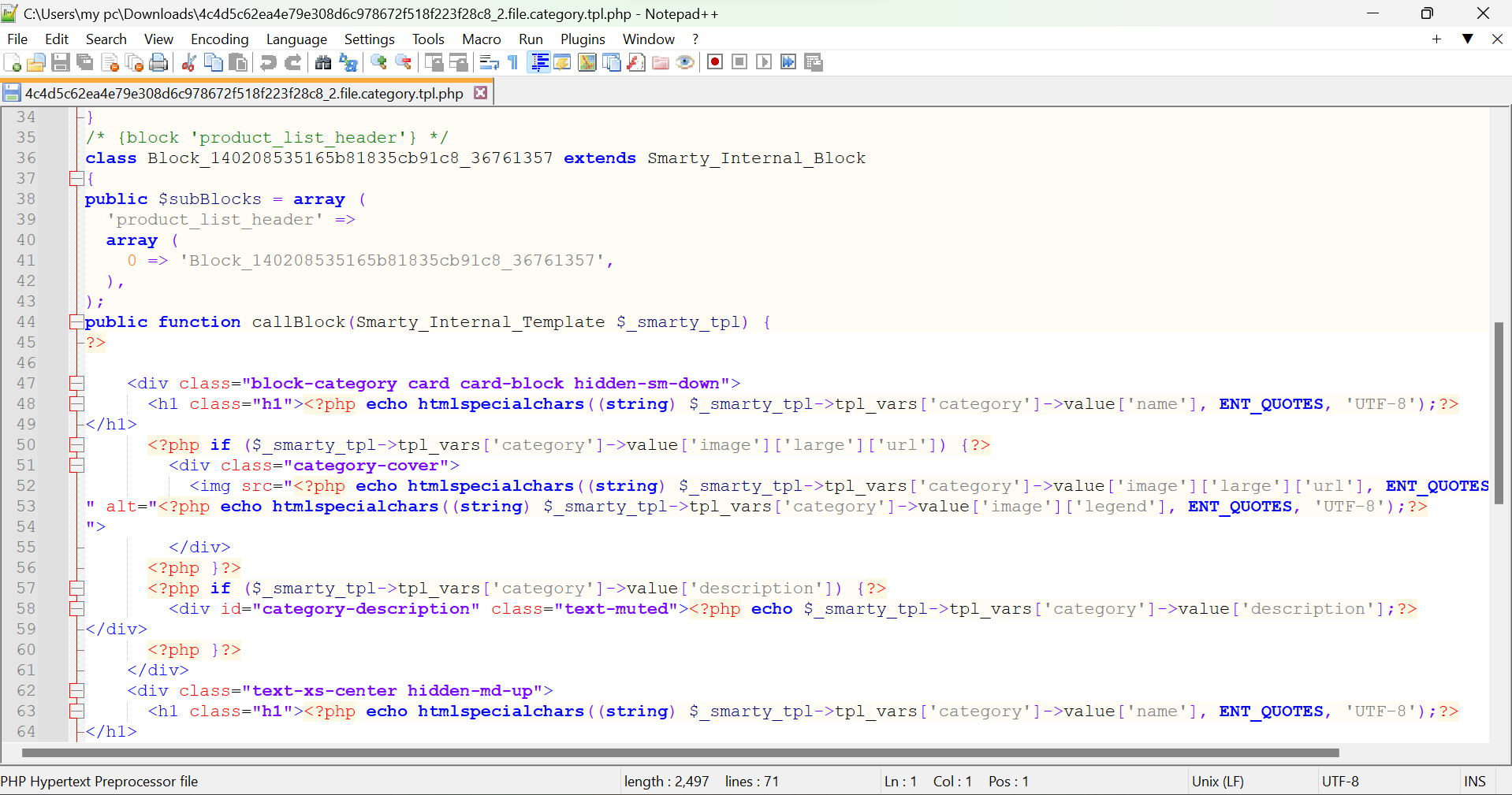The image size is (1512, 795).
Task: Start macro recording with the red dot icon
Action: pyautogui.click(x=715, y=63)
